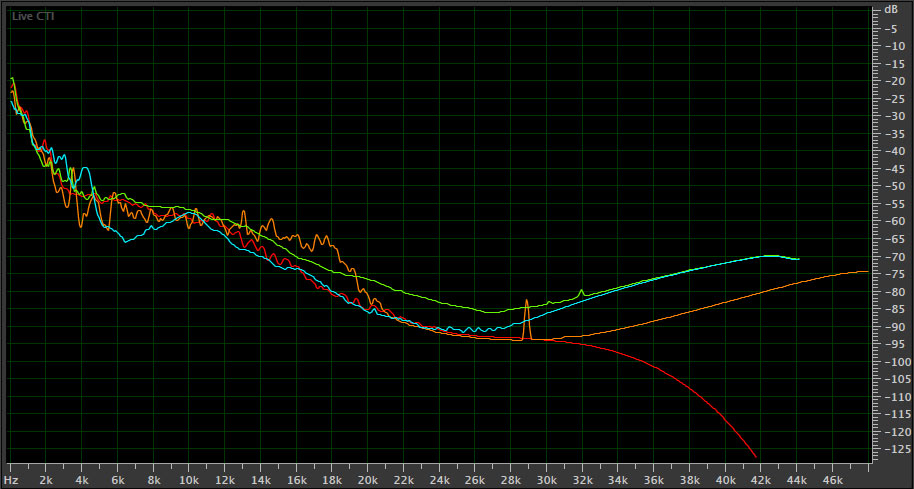The width and height of the screenshot is (914, 489).
Task: Select the 38k frequency axis label
Action: (x=690, y=481)
